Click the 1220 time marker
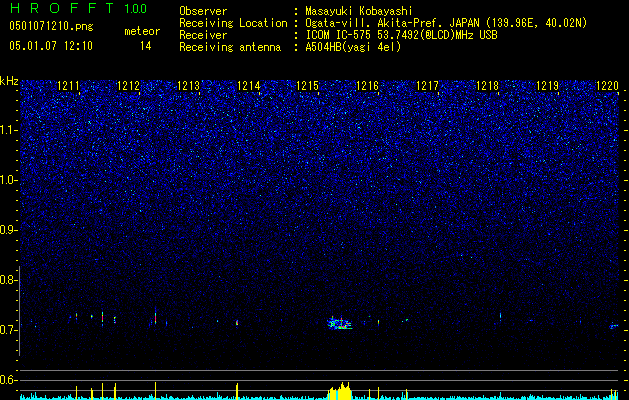This screenshot has width=629, height=400. [x=607, y=85]
